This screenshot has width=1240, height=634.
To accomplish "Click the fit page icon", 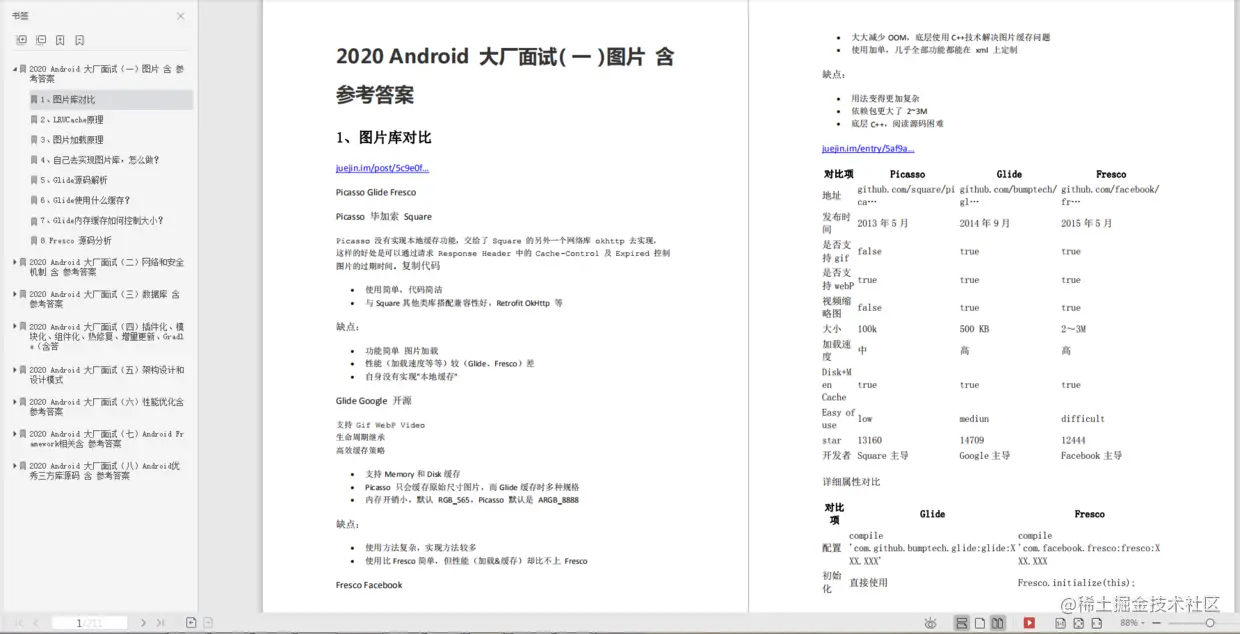I will (1079, 623).
